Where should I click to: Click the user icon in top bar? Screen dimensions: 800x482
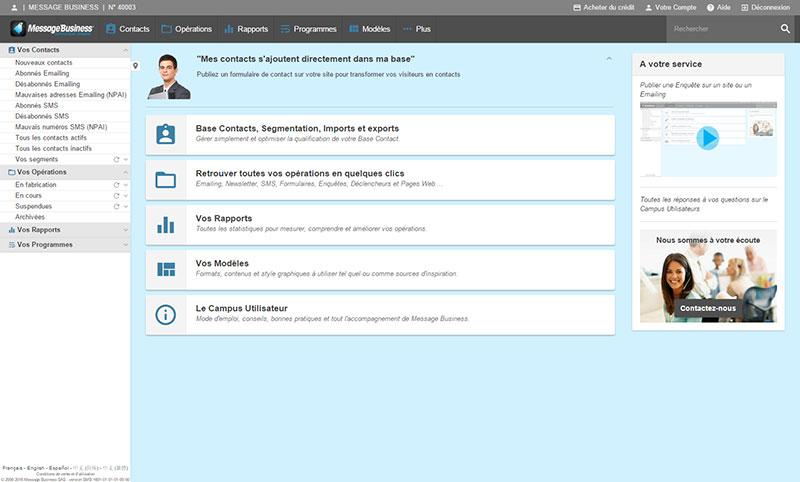pos(14,8)
